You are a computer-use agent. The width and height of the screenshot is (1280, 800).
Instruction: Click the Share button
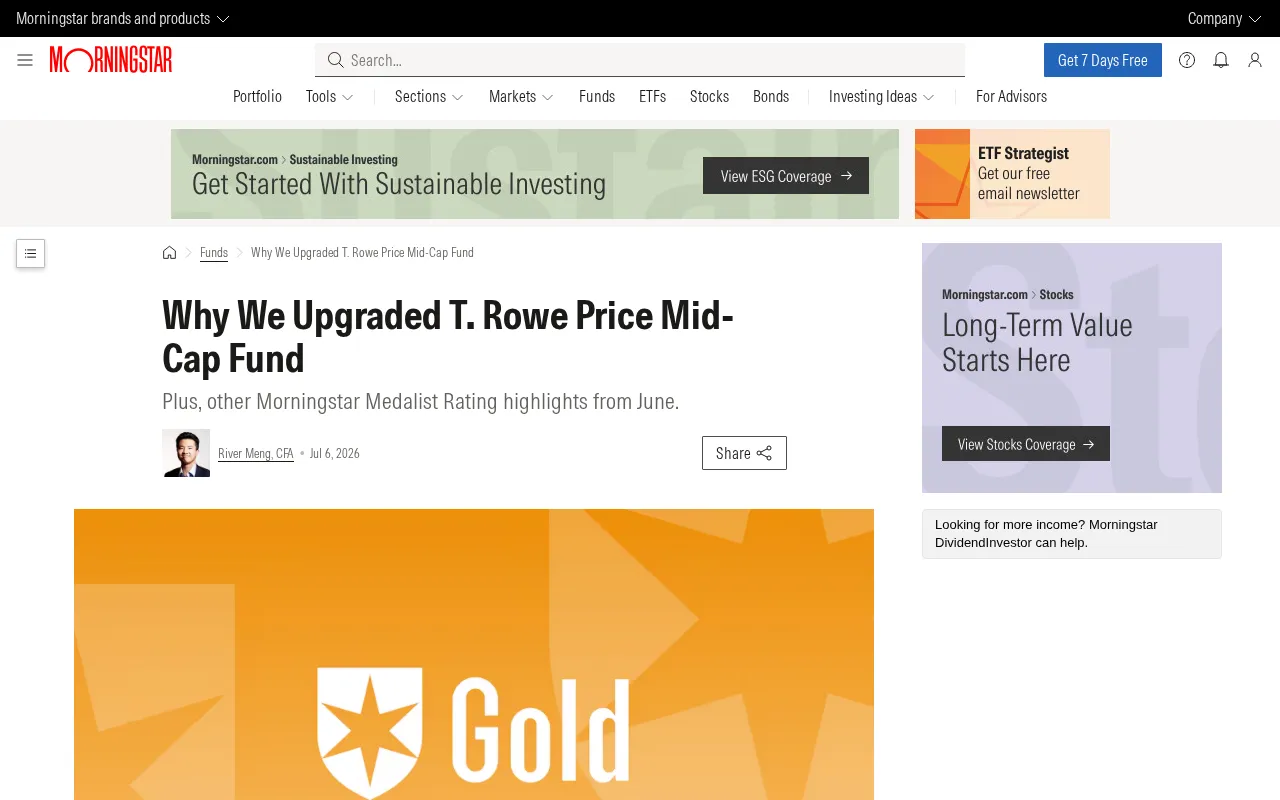pyautogui.click(x=744, y=453)
